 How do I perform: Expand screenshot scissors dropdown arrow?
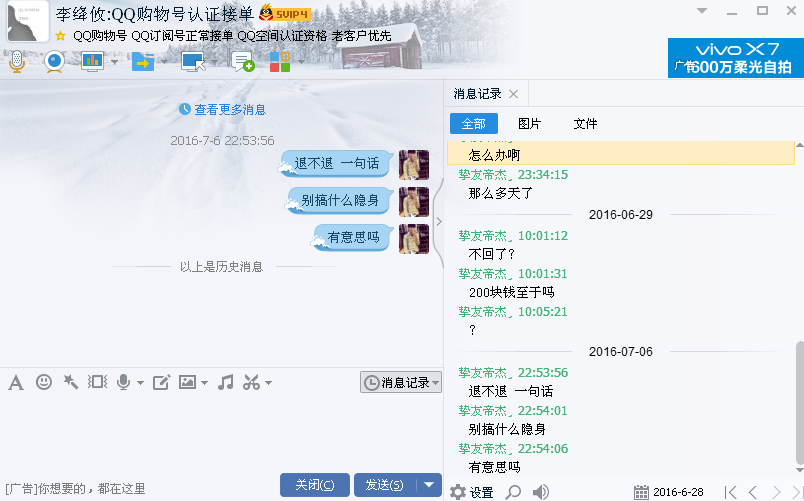tap(268, 383)
